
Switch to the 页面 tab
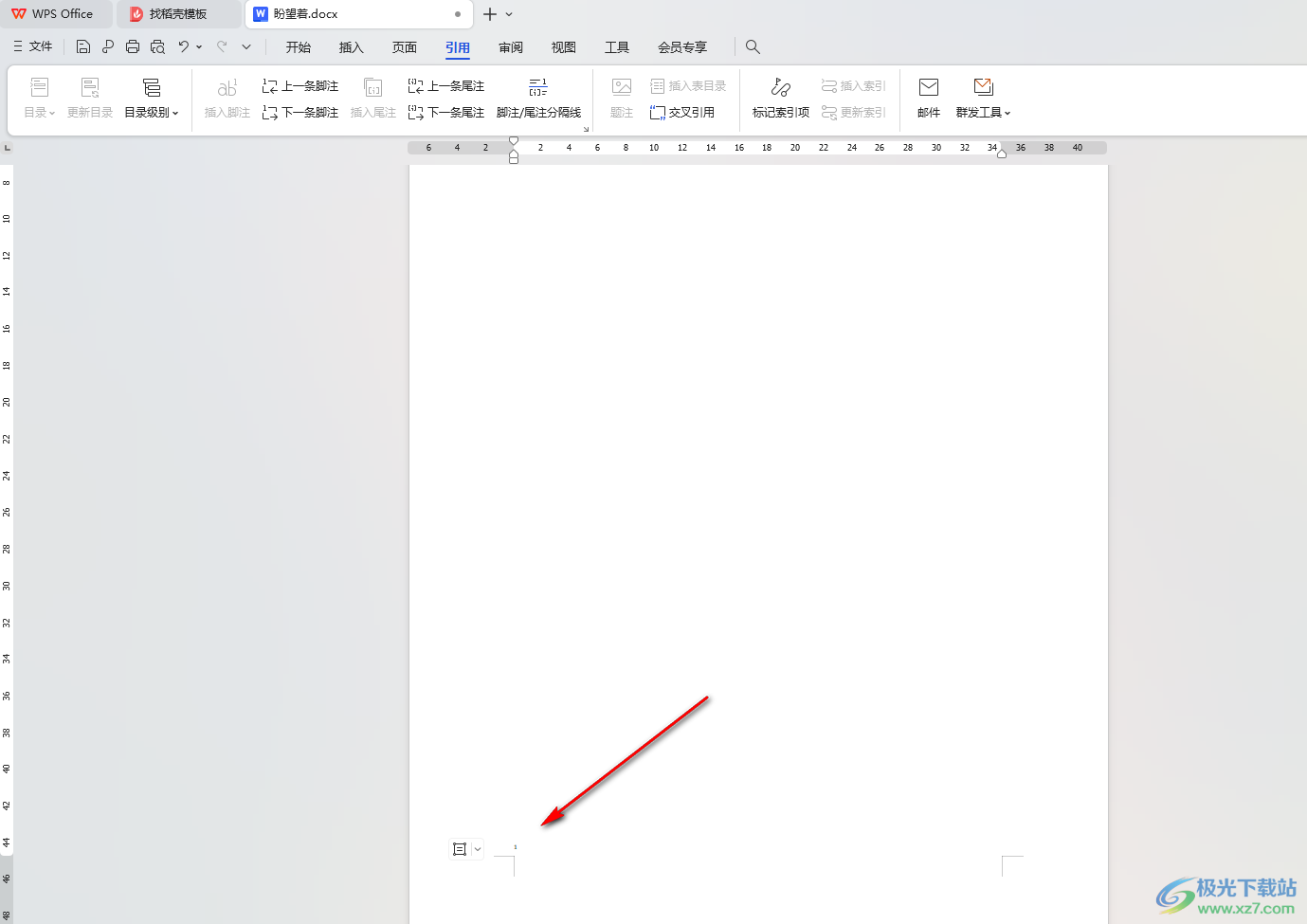(x=405, y=47)
